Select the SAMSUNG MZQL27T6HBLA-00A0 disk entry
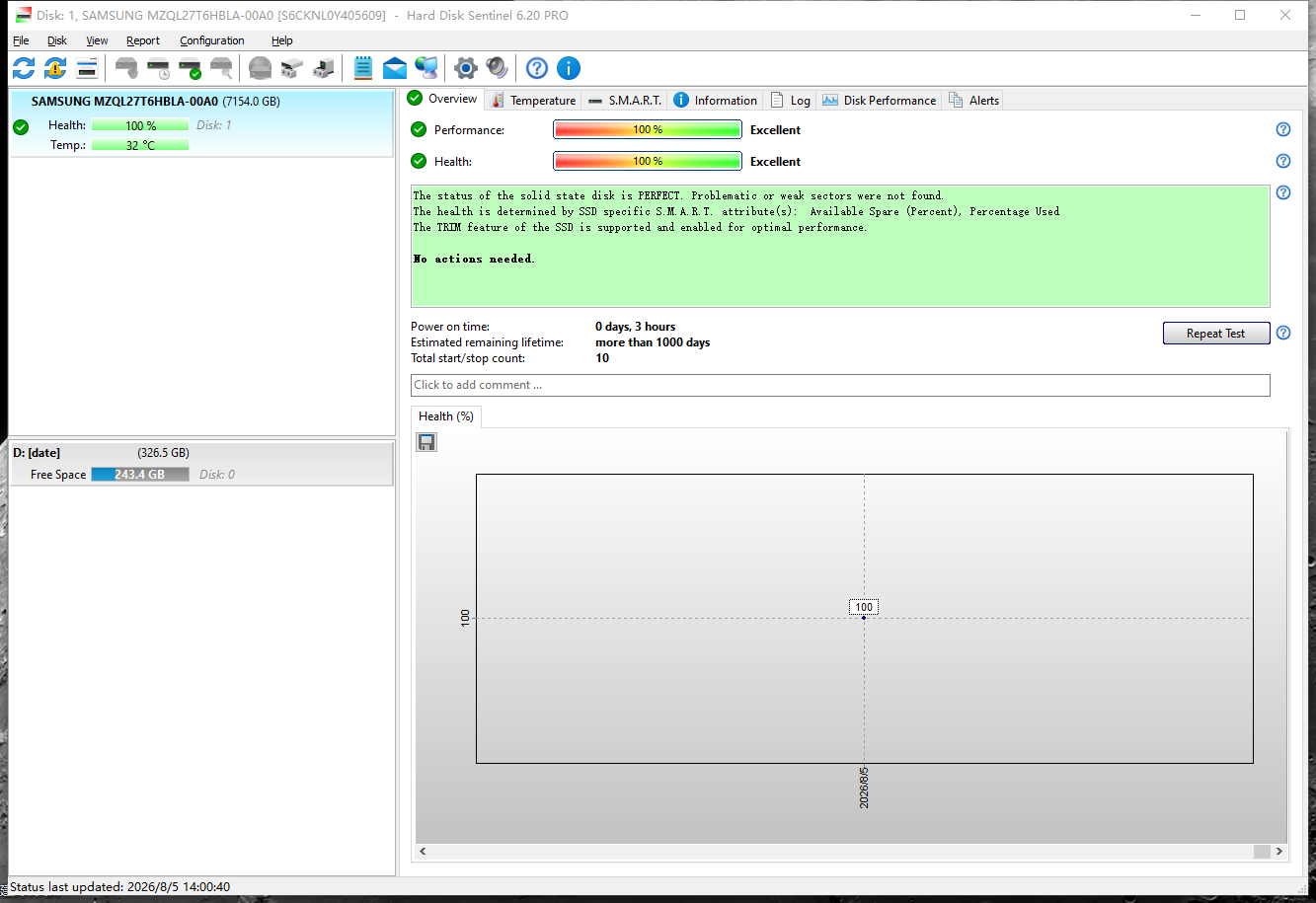The width and height of the screenshot is (1316, 903). (200, 123)
